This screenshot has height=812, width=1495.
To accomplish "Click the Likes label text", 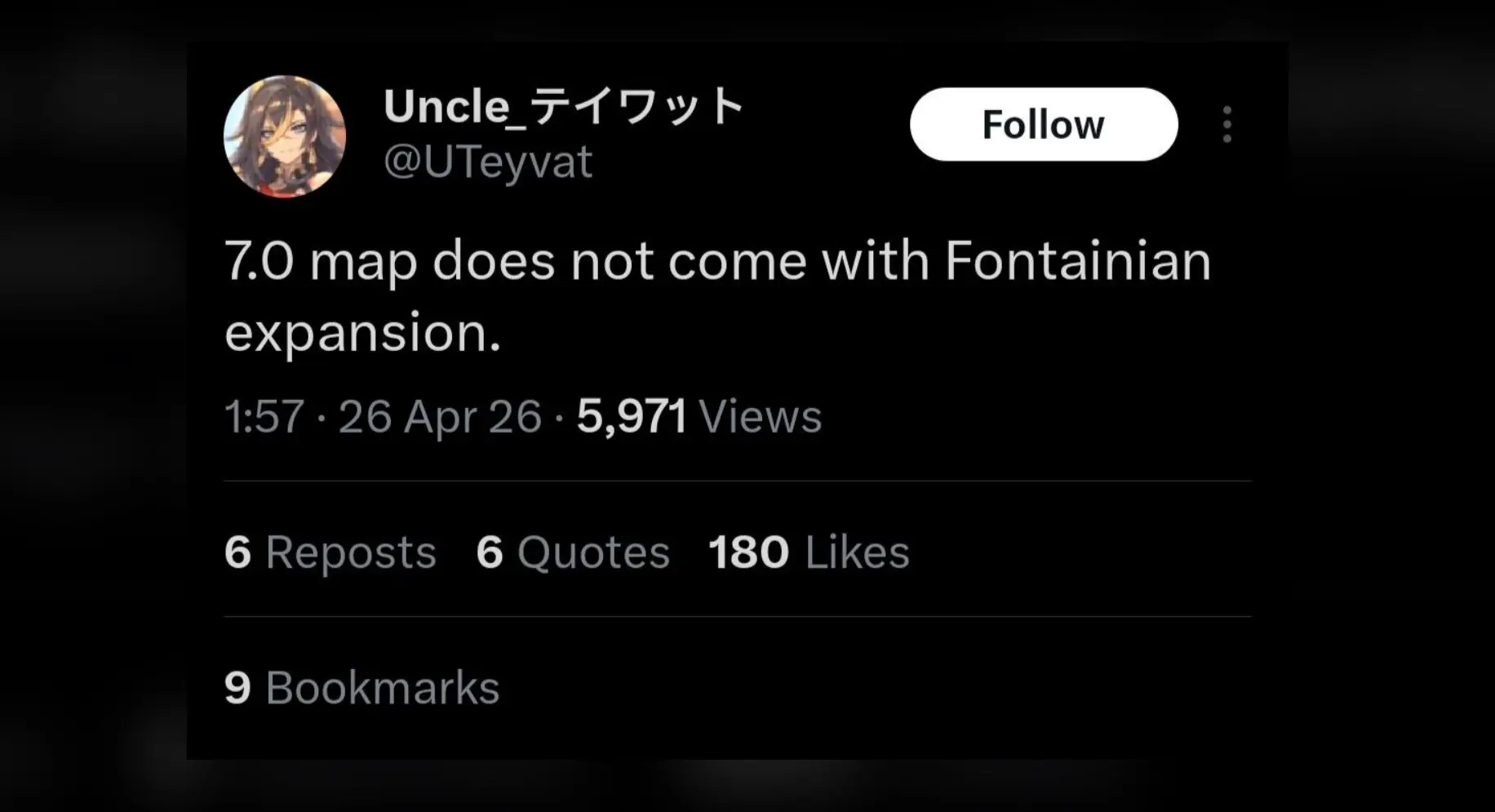I will pos(857,552).
